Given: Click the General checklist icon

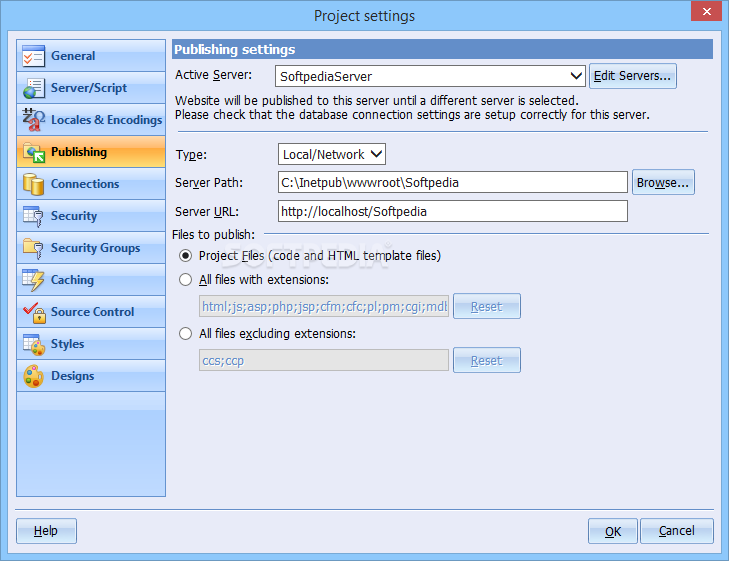Looking at the screenshot, I should [33, 56].
